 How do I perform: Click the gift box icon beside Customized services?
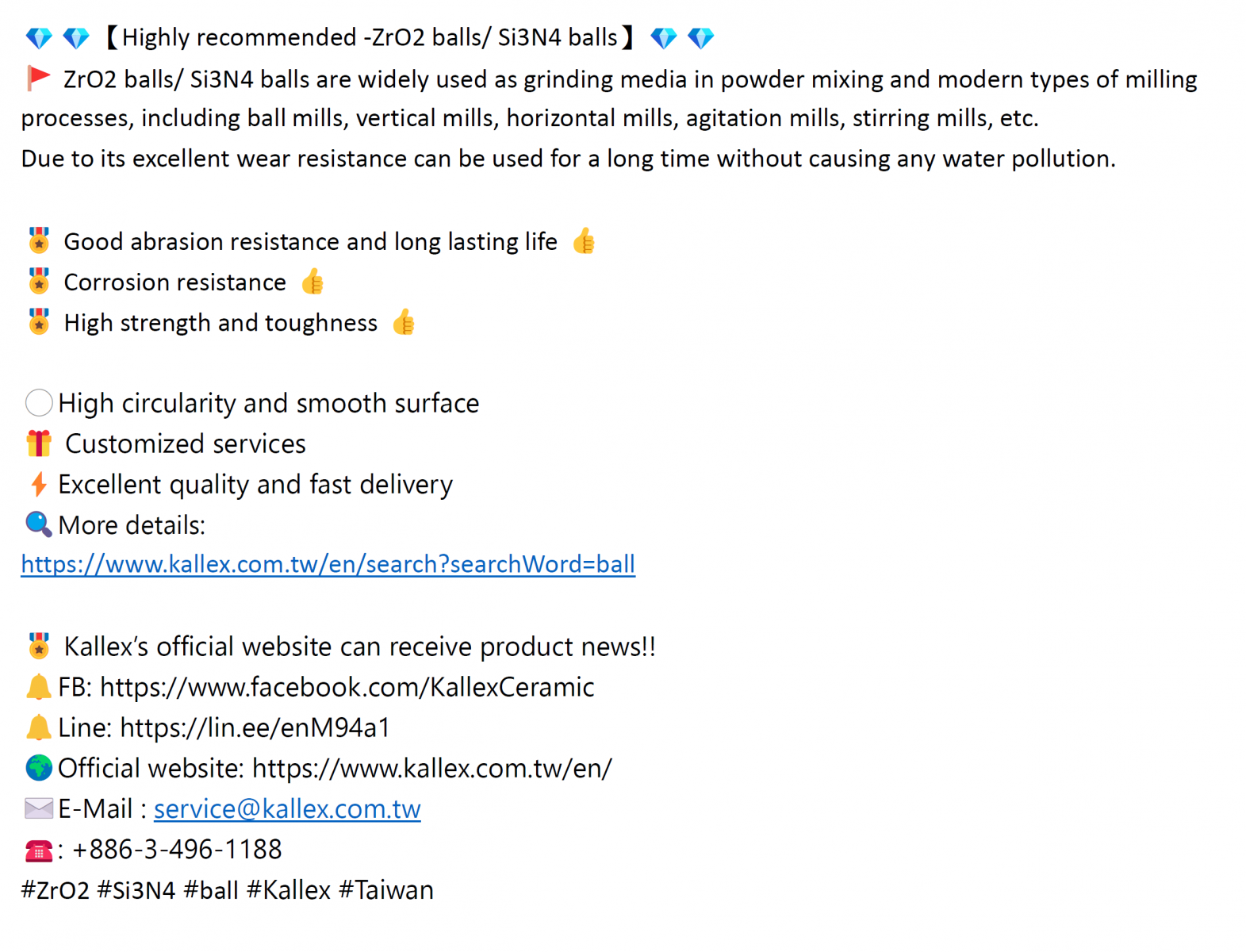tap(38, 443)
